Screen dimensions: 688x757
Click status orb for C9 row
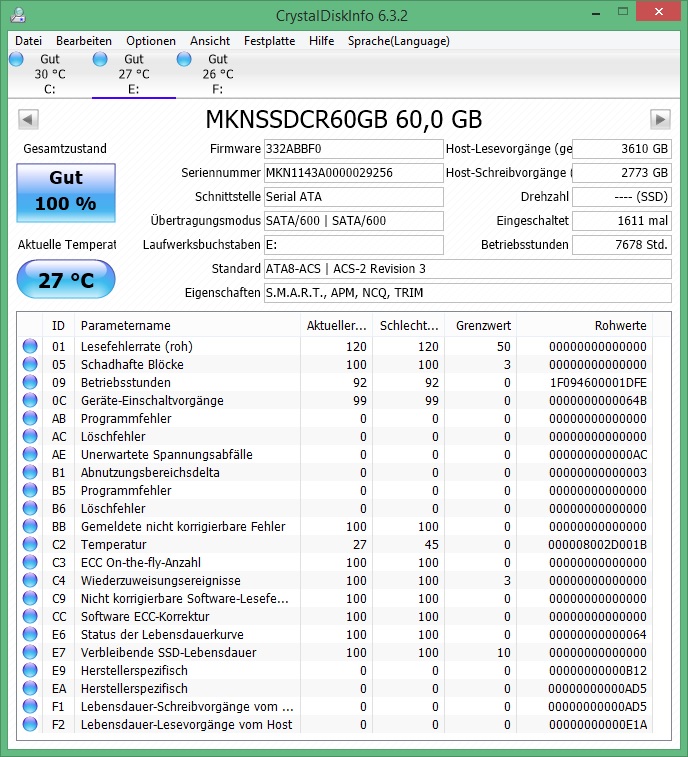[x=30, y=598]
